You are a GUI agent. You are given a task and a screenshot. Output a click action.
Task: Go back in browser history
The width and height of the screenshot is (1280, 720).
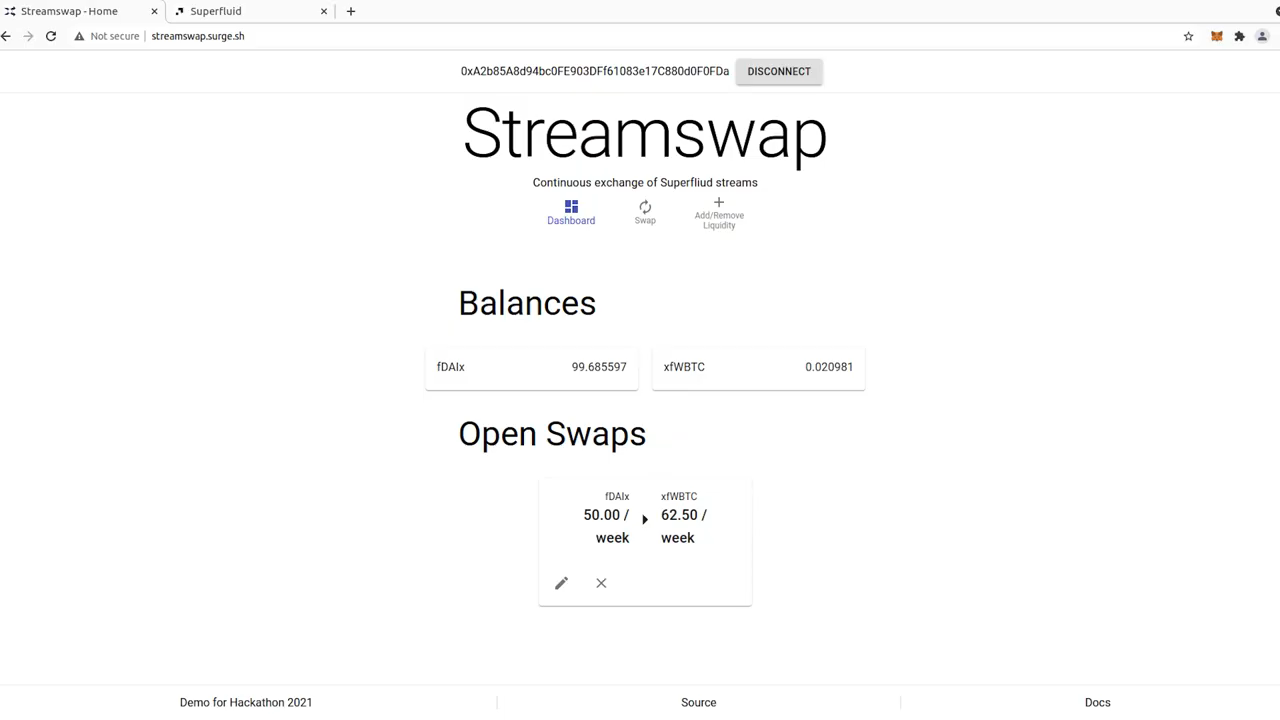[6, 36]
